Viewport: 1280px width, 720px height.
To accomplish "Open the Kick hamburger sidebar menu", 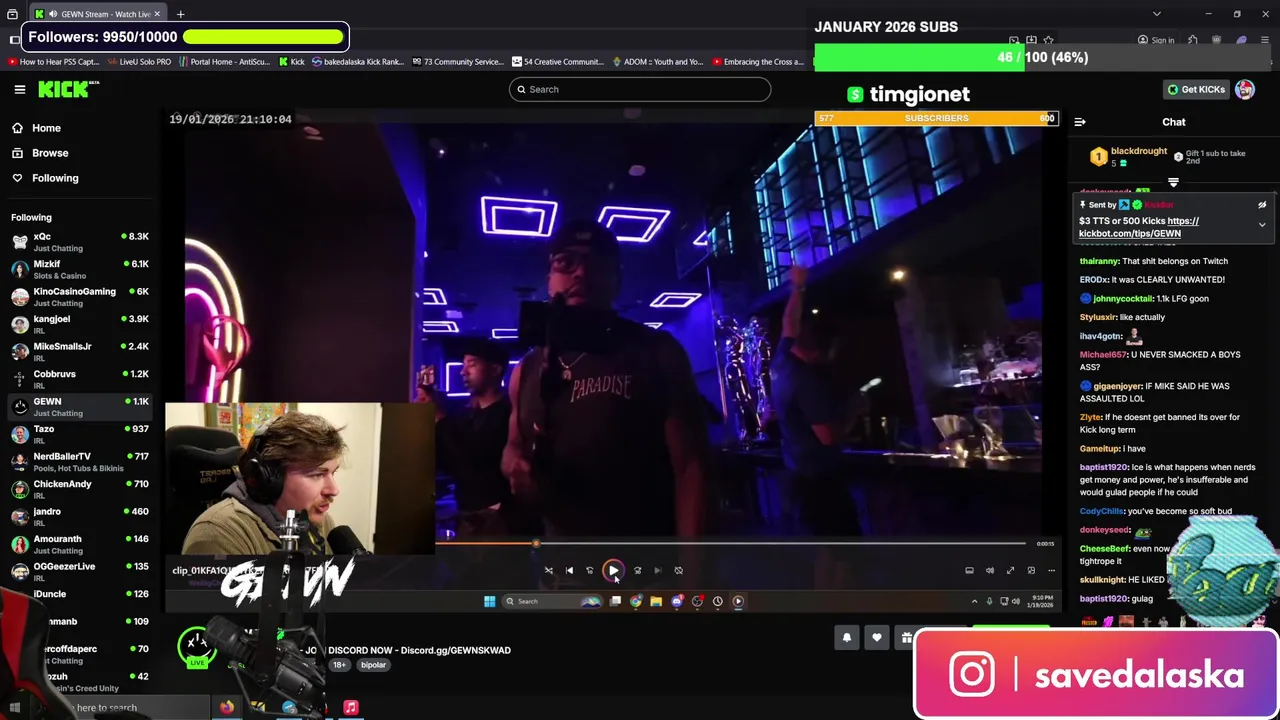I will pyautogui.click(x=19, y=89).
